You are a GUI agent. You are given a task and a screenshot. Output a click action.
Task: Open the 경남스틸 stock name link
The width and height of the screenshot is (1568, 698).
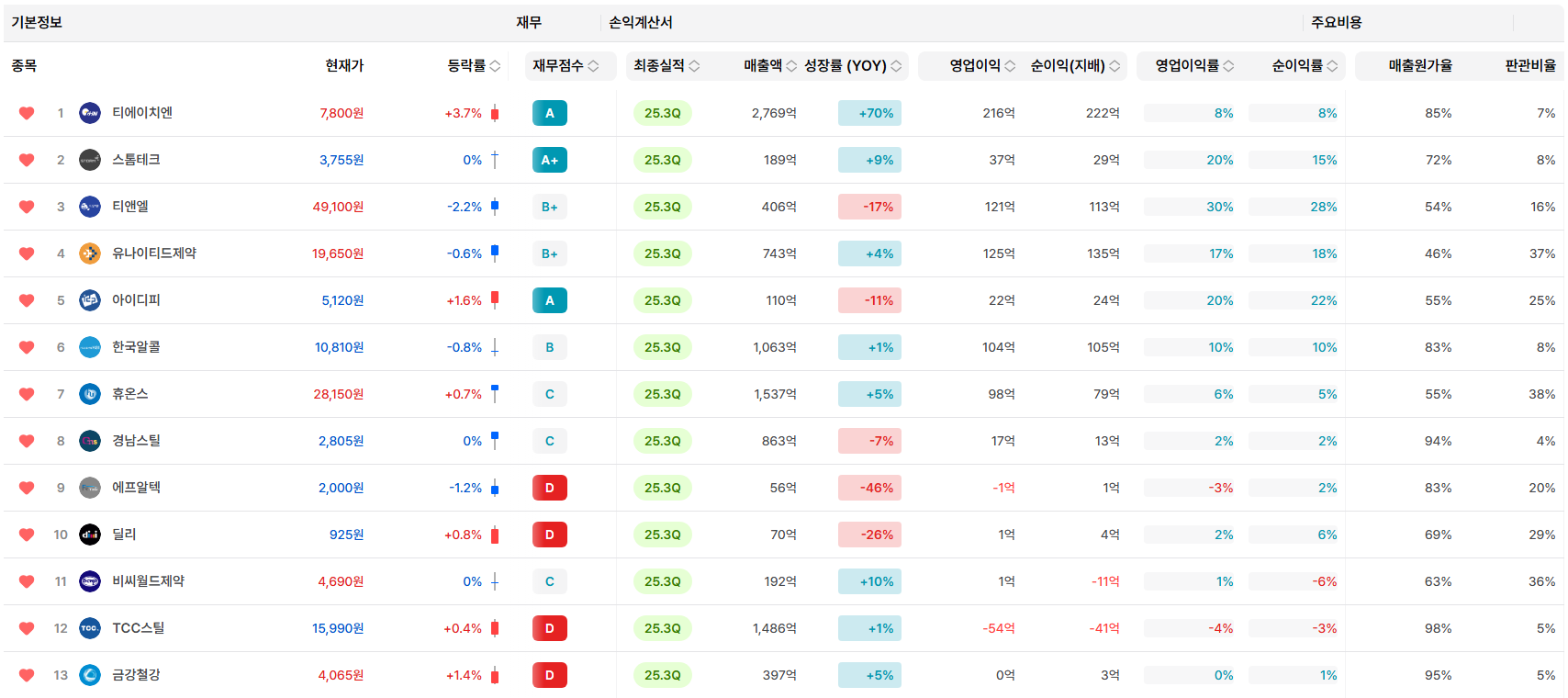coord(136,441)
